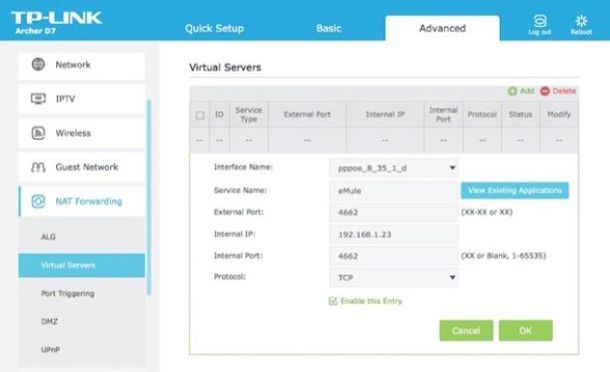
Task: Open the Guest Network menu section
Action: coord(82,167)
